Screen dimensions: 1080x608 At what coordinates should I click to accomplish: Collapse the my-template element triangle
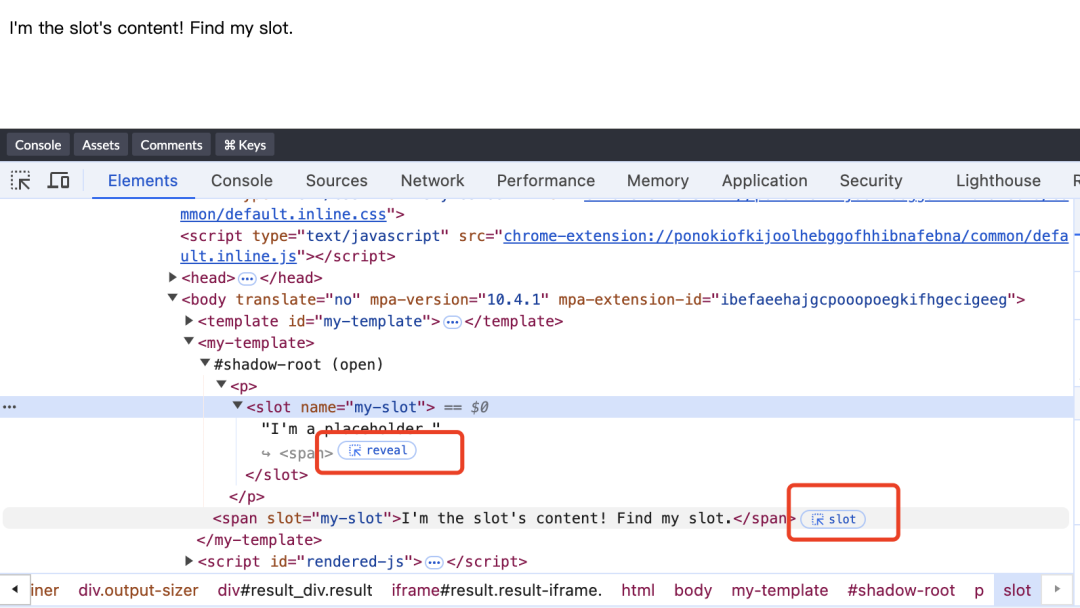(189, 342)
